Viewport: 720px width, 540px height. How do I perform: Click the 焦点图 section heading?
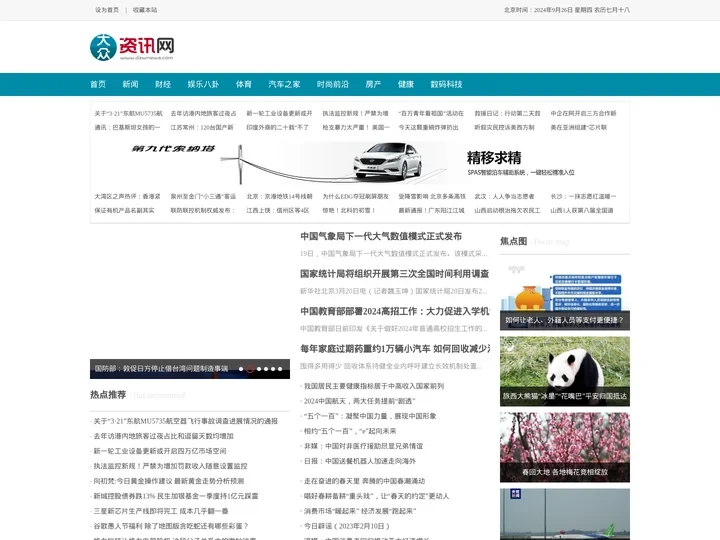coord(513,242)
